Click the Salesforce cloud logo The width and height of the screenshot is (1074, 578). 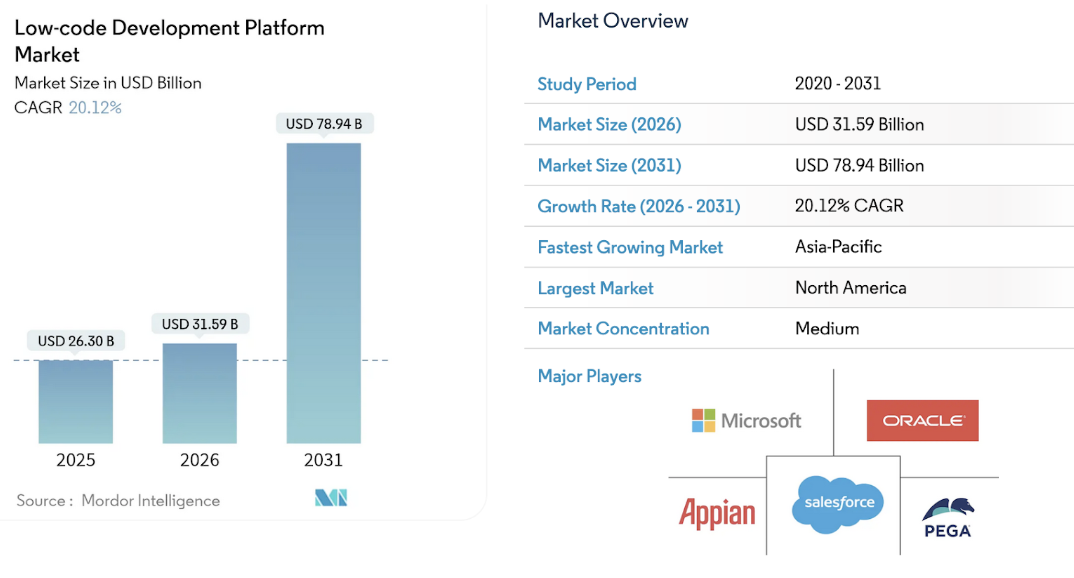[x=833, y=502]
